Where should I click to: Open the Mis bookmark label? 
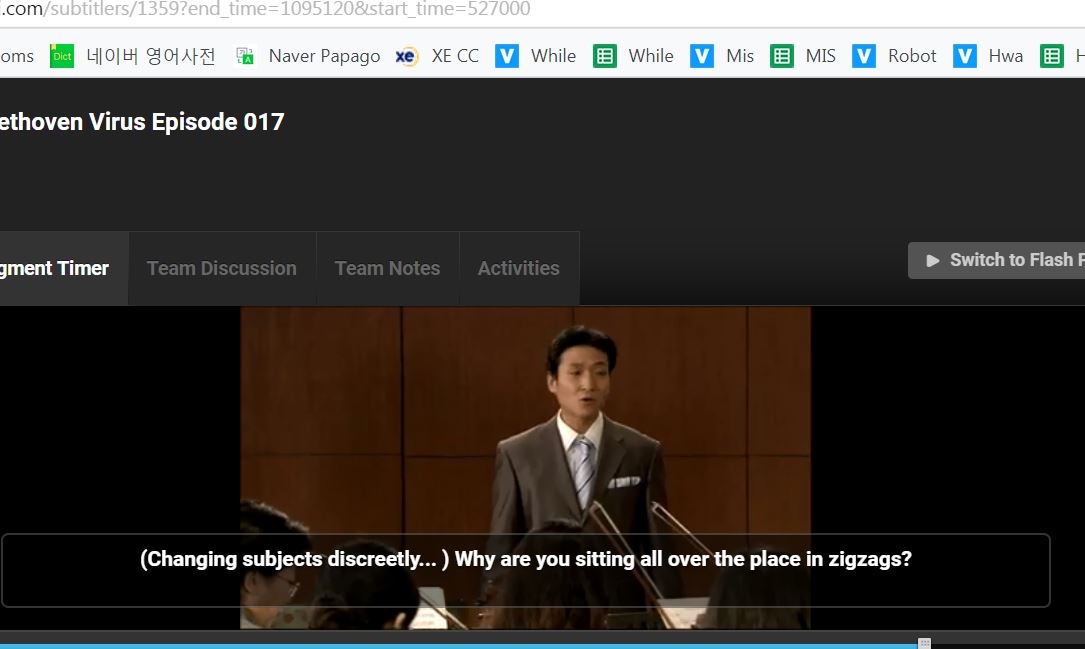pos(740,56)
